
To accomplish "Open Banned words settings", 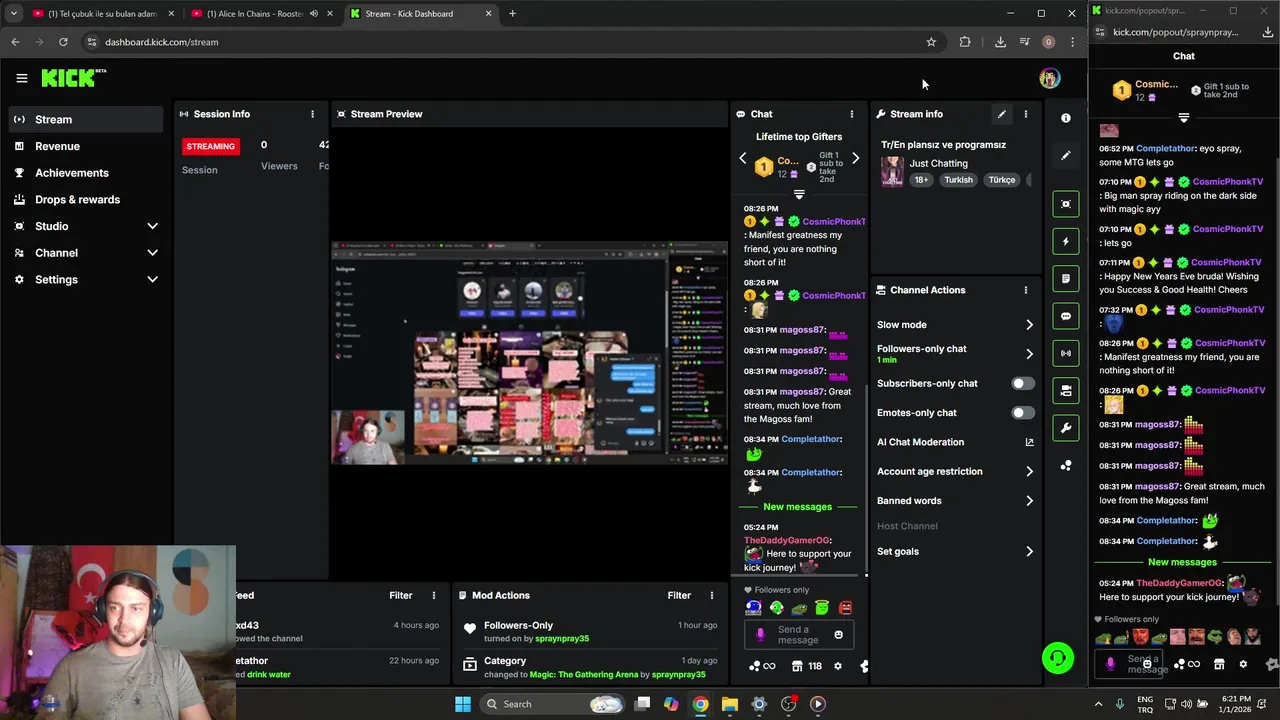I will click(955, 501).
